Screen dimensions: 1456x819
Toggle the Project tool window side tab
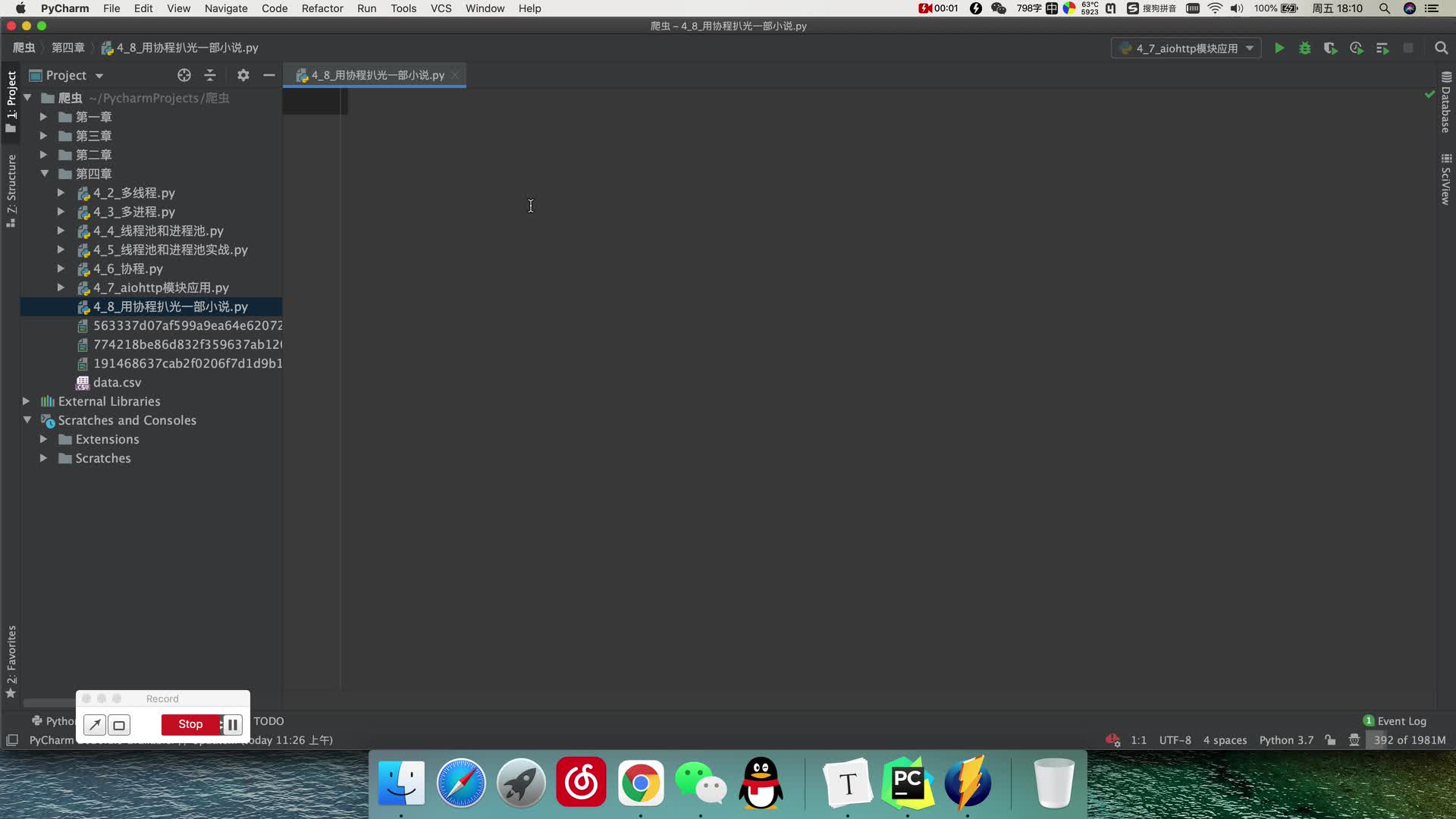point(11,102)
